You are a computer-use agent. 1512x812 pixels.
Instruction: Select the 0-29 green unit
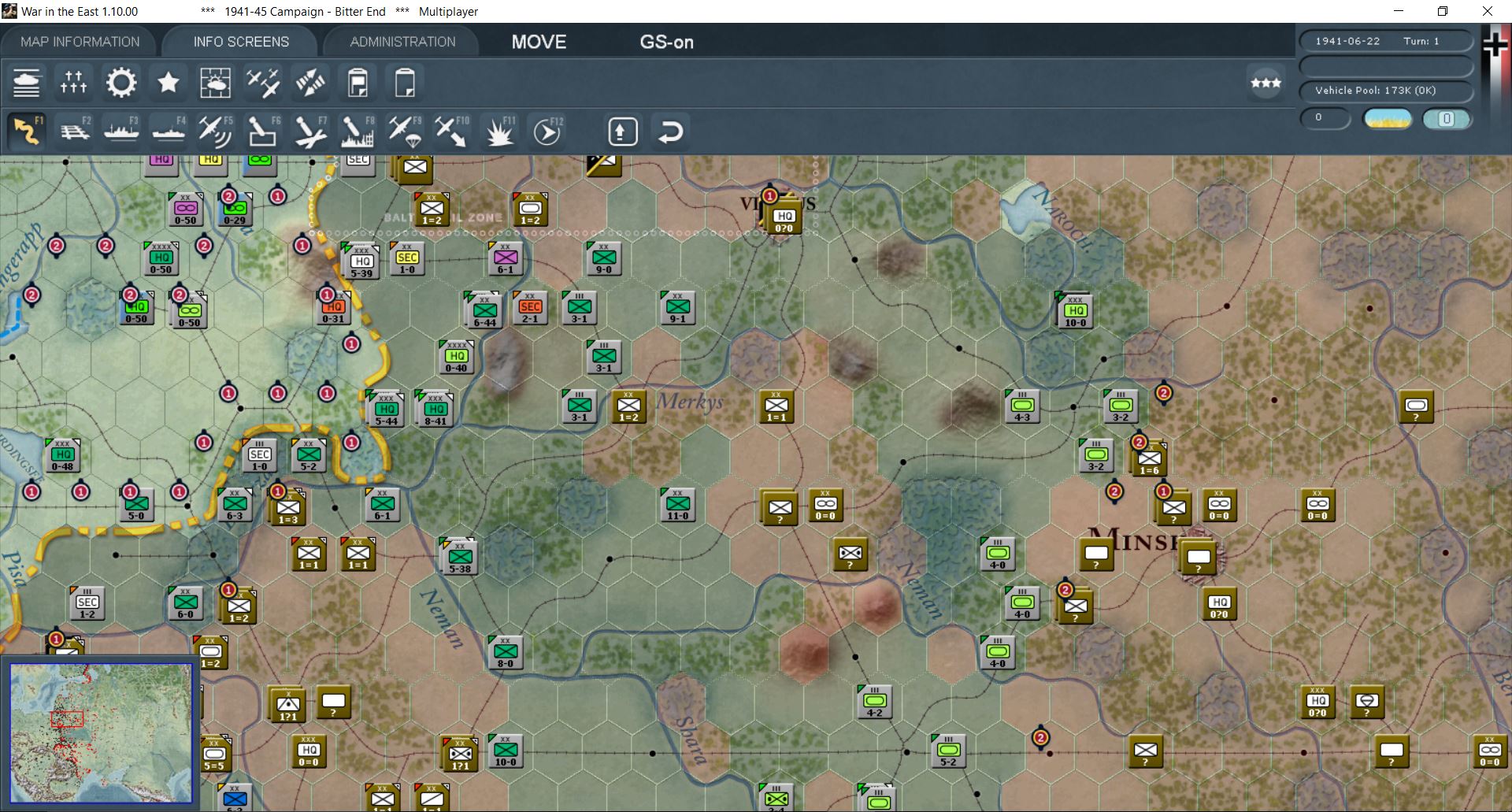[235, 209]
